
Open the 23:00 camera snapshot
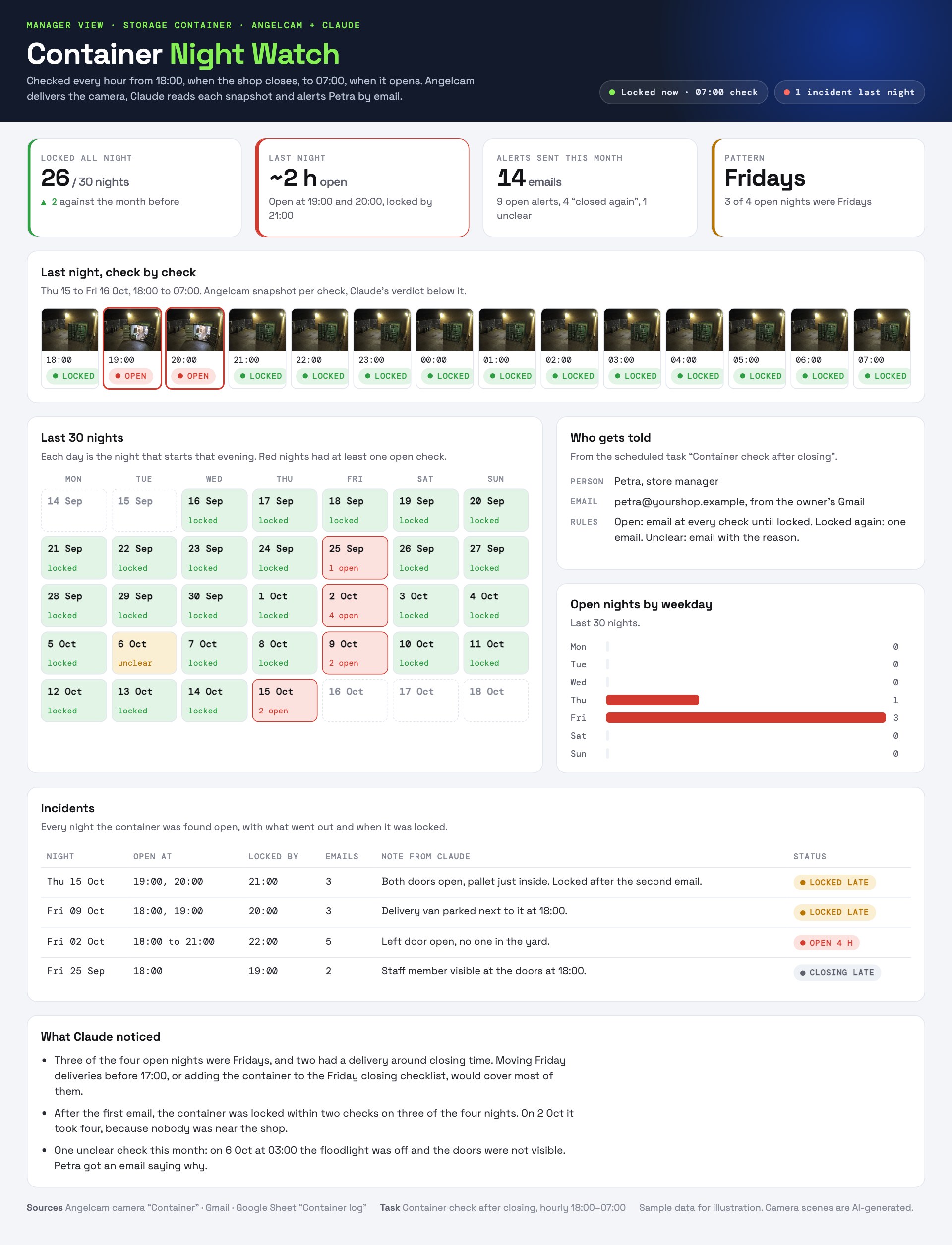click(382, 330)
